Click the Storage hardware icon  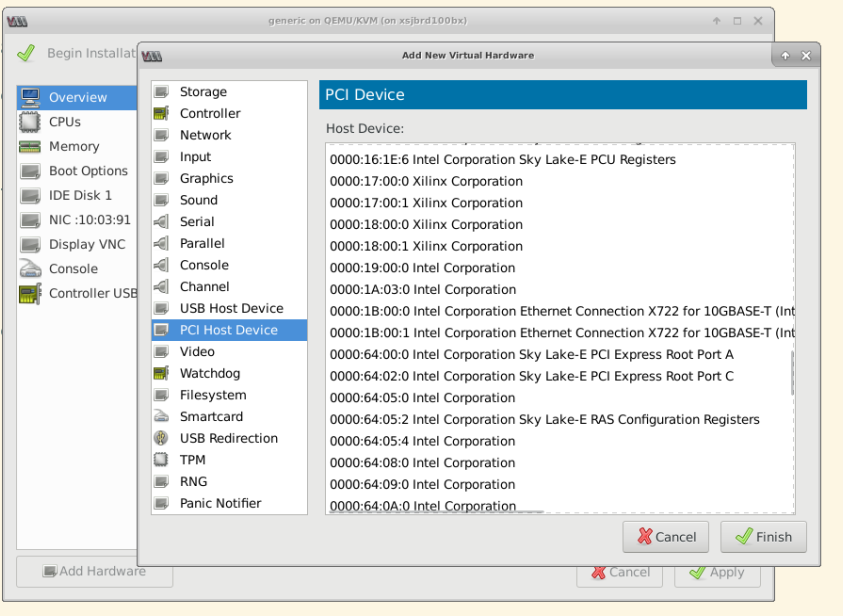pyautogui.click(x=161, y=92)
